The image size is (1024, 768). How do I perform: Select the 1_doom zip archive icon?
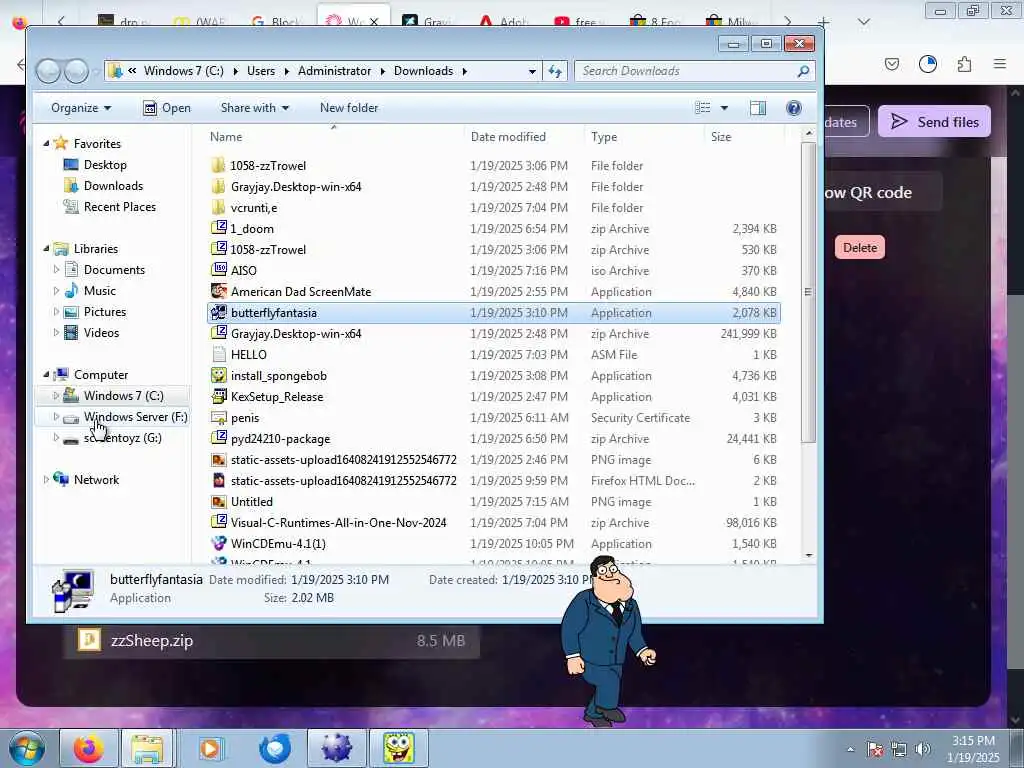[218, 228]
